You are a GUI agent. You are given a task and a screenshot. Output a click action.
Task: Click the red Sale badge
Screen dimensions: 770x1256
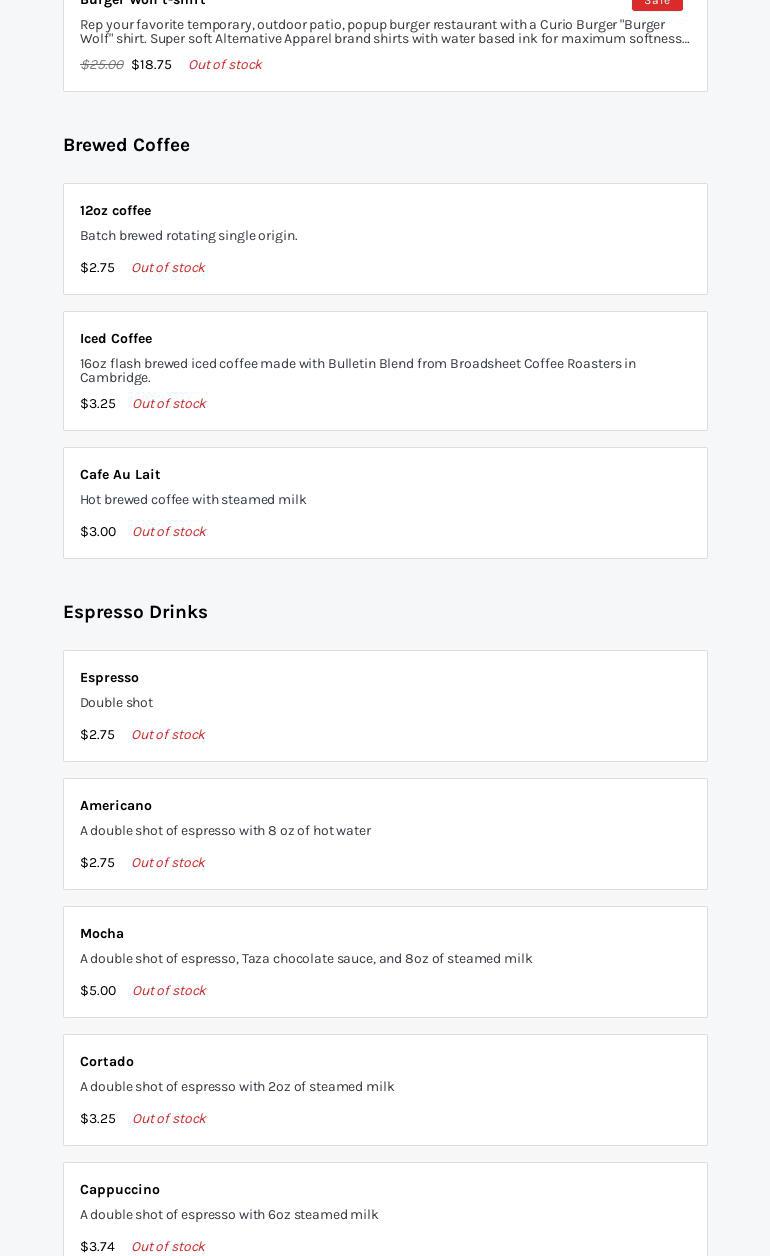pyautogui.click(x=656, y=3)
